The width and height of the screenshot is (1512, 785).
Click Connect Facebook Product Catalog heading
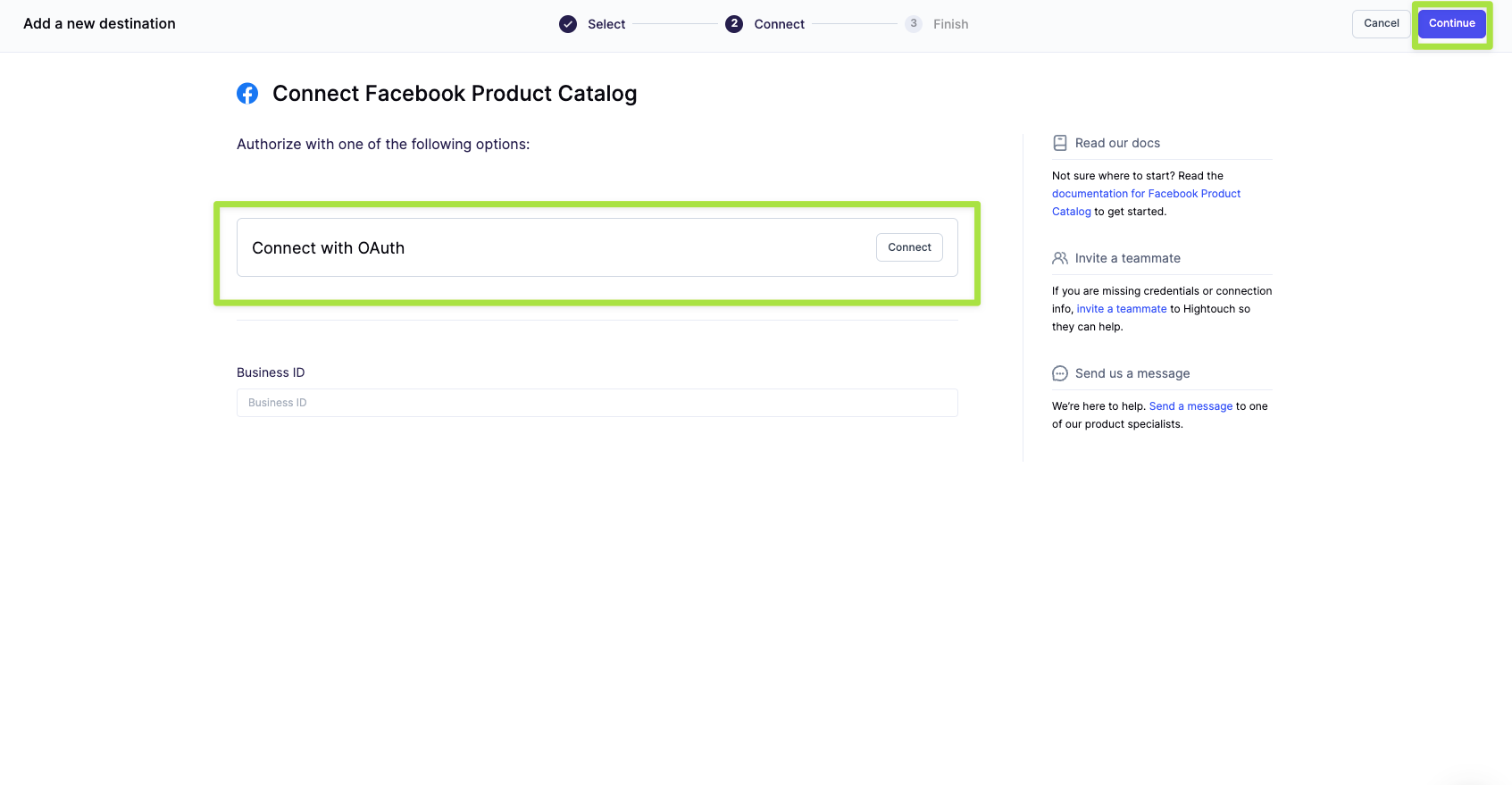(x=455, y=94)
